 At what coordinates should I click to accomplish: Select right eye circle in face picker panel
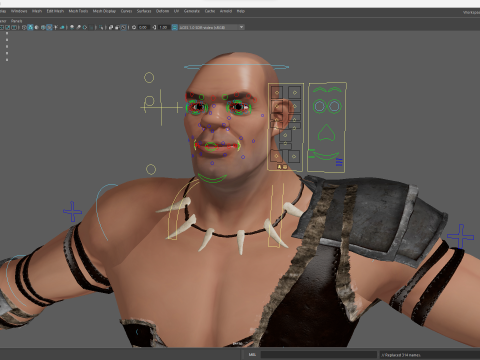coord(334,106)
